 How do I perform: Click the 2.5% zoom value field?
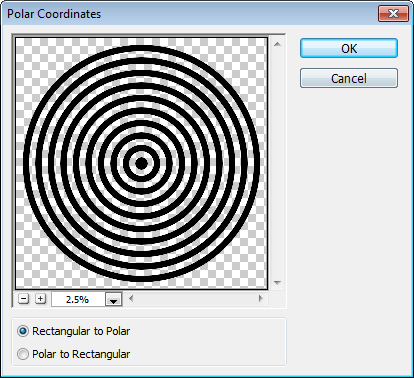[x=78, y=299]
